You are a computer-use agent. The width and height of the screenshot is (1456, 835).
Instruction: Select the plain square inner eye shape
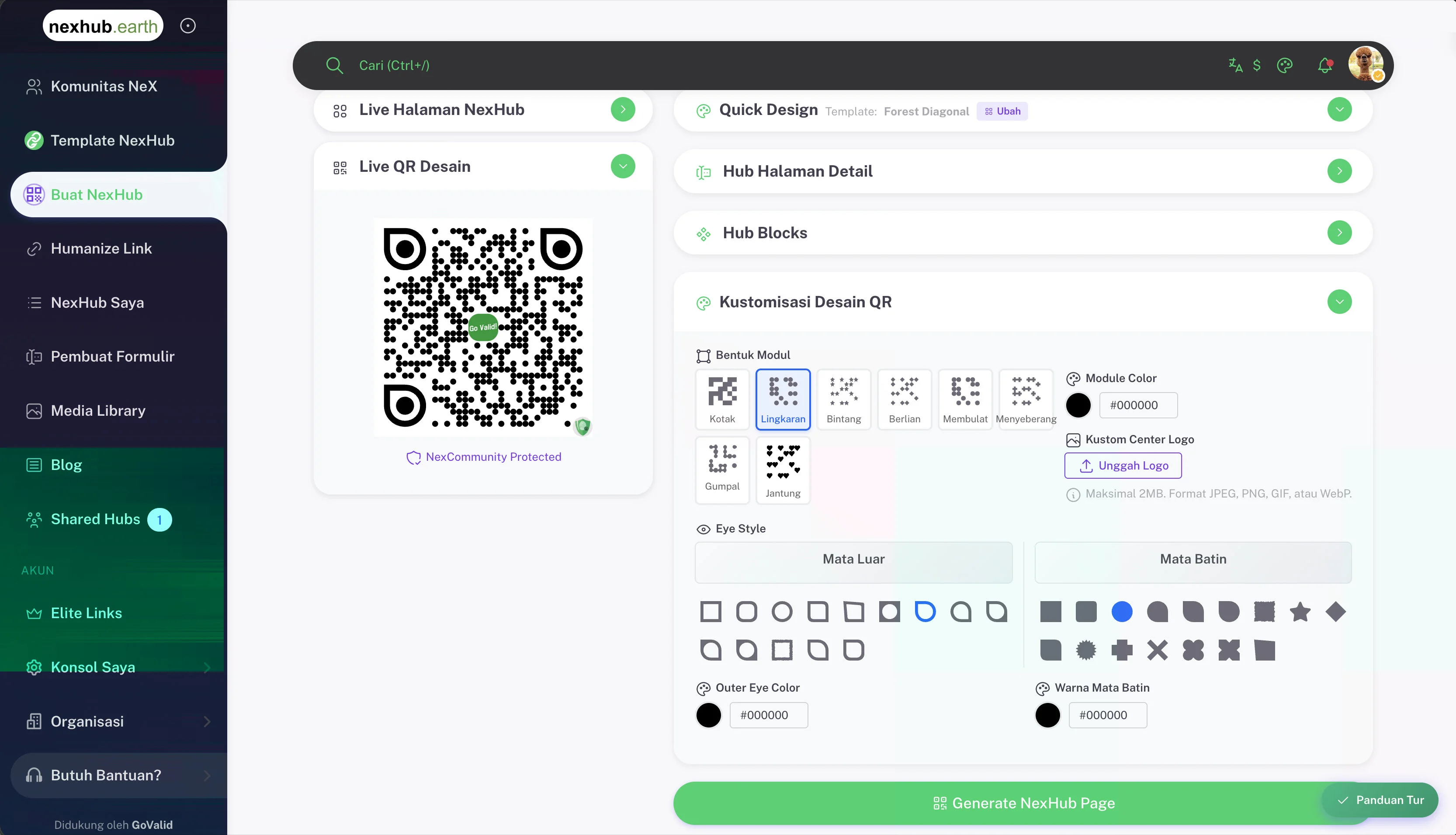tap(1051, 611)
